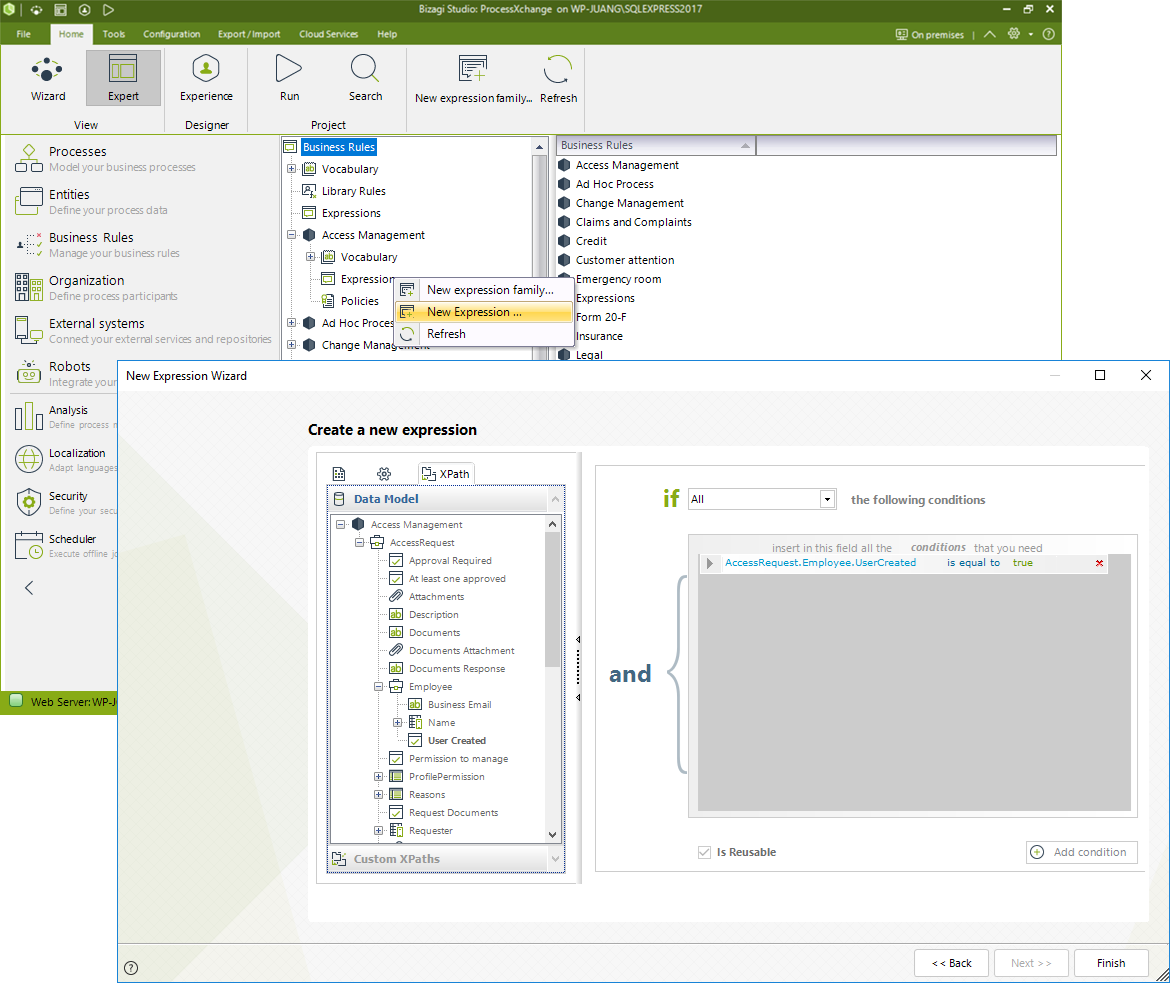1170x983 pixels.
Task: Collapse Access Management node in rules tree
Action: click(x=292, y=235)
